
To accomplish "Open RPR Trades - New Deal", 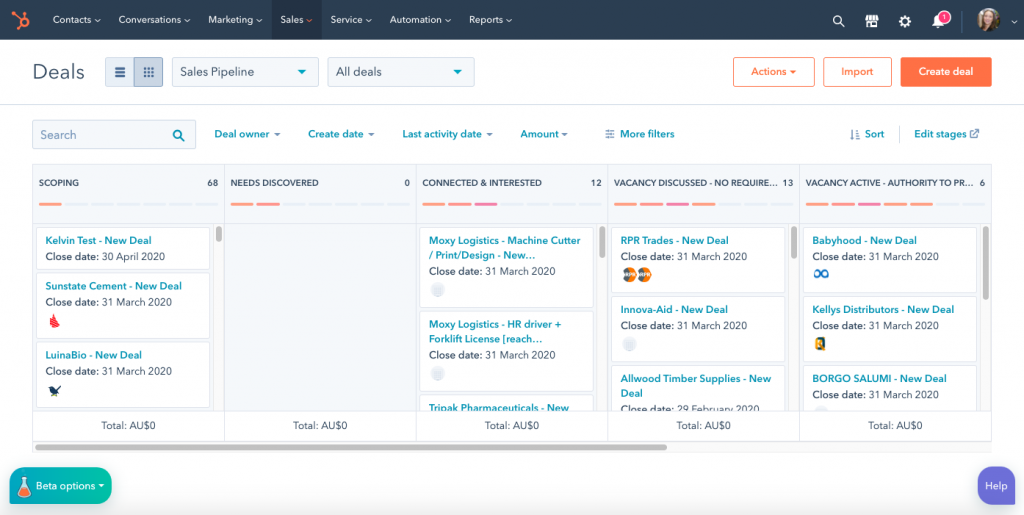I will [x=675, y=240].
